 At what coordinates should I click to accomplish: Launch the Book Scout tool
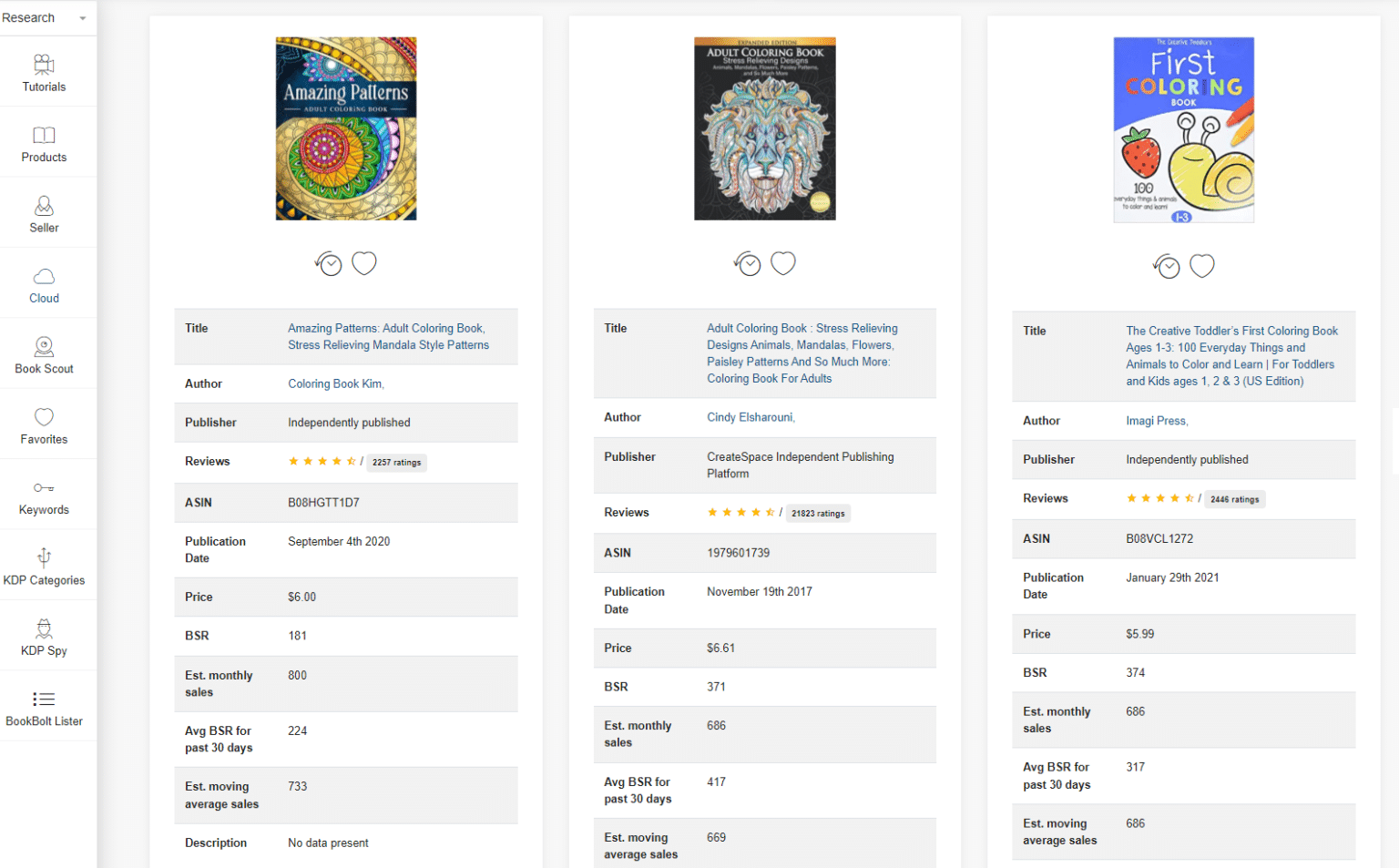[x=43, y=353]
